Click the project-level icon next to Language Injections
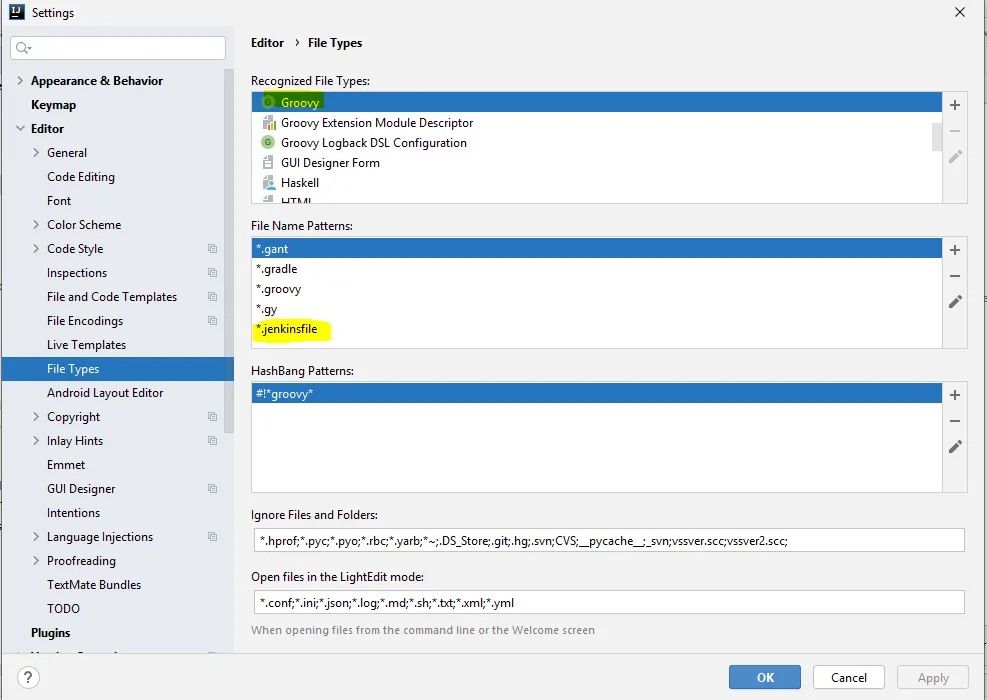 pos(213,536)
